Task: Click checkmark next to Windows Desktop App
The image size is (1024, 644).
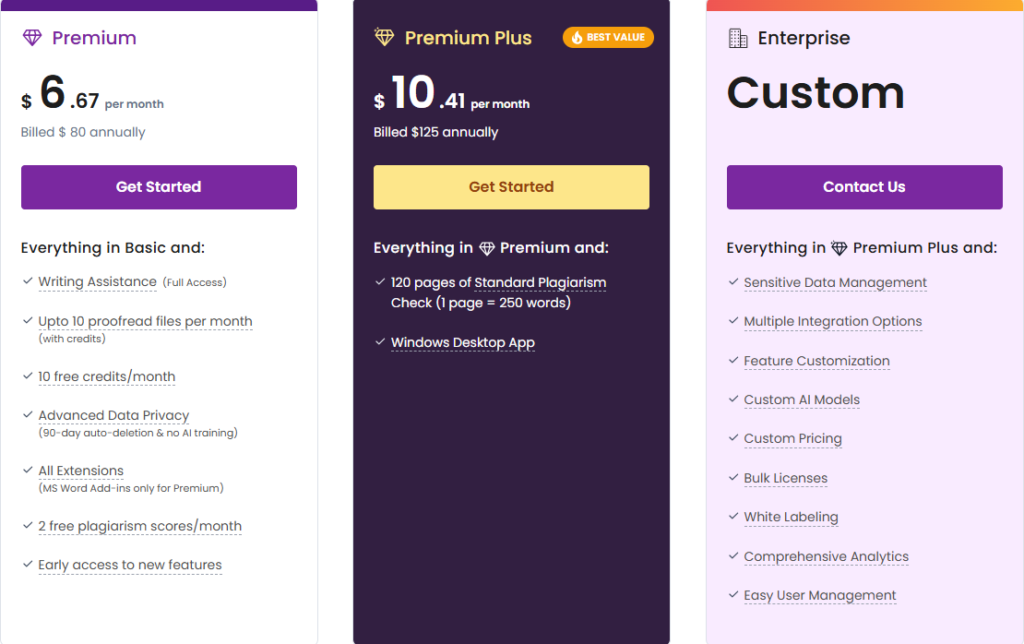Action: point(380,342)
